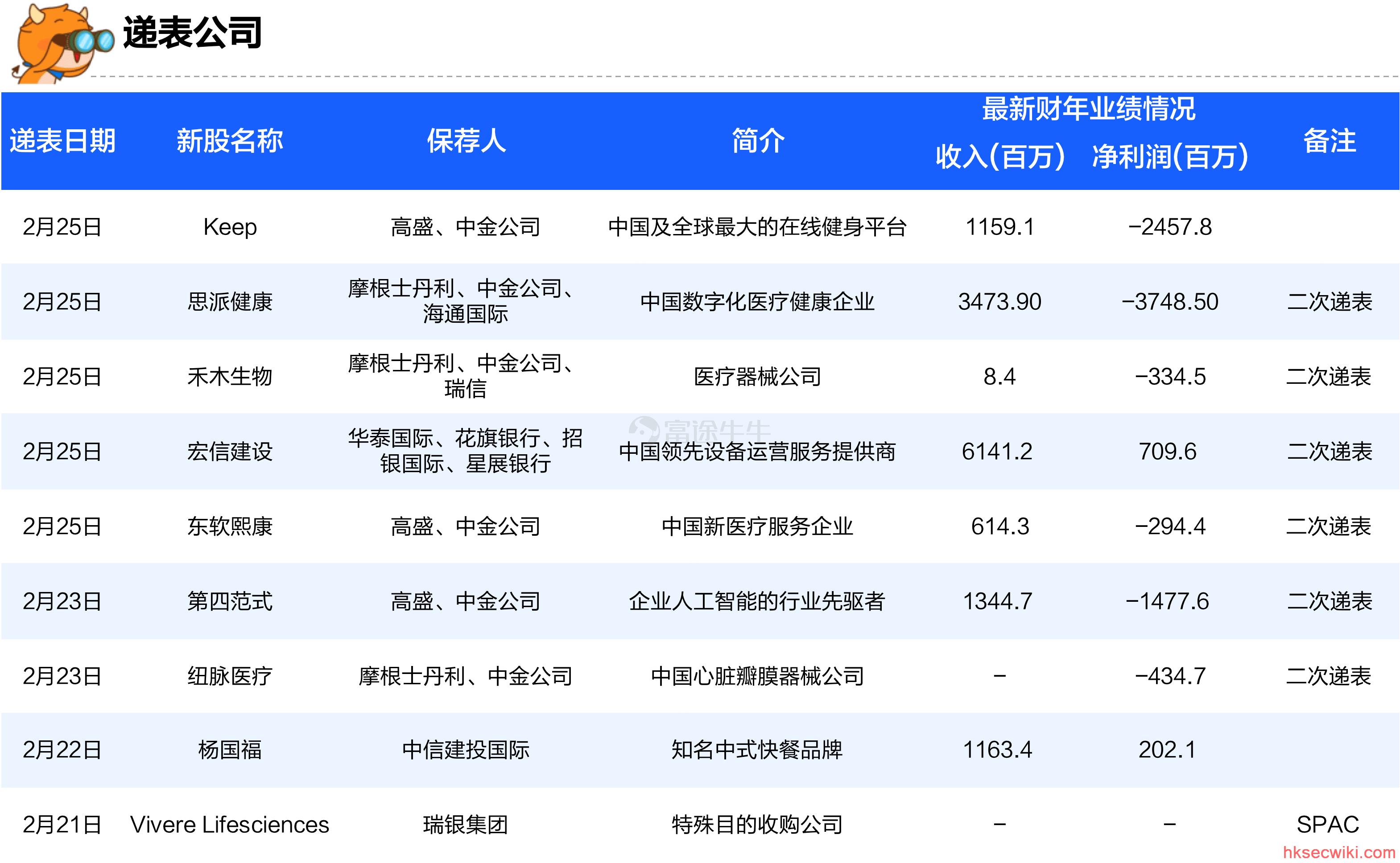Click 禾木生物 revenue value 8.4
Image resolution: width=1400 pixels, height=863 pixels.
[1000, 377]
